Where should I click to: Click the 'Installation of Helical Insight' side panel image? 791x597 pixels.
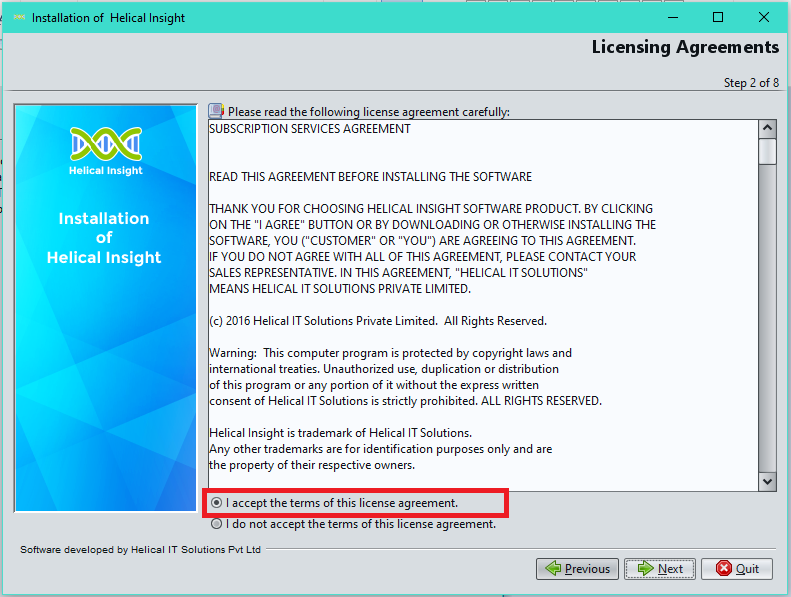click(x=105, y=308)
